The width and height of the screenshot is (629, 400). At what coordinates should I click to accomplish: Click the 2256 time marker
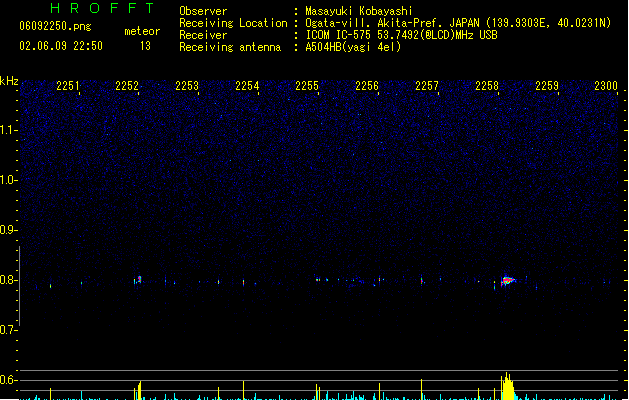[367, 86]
